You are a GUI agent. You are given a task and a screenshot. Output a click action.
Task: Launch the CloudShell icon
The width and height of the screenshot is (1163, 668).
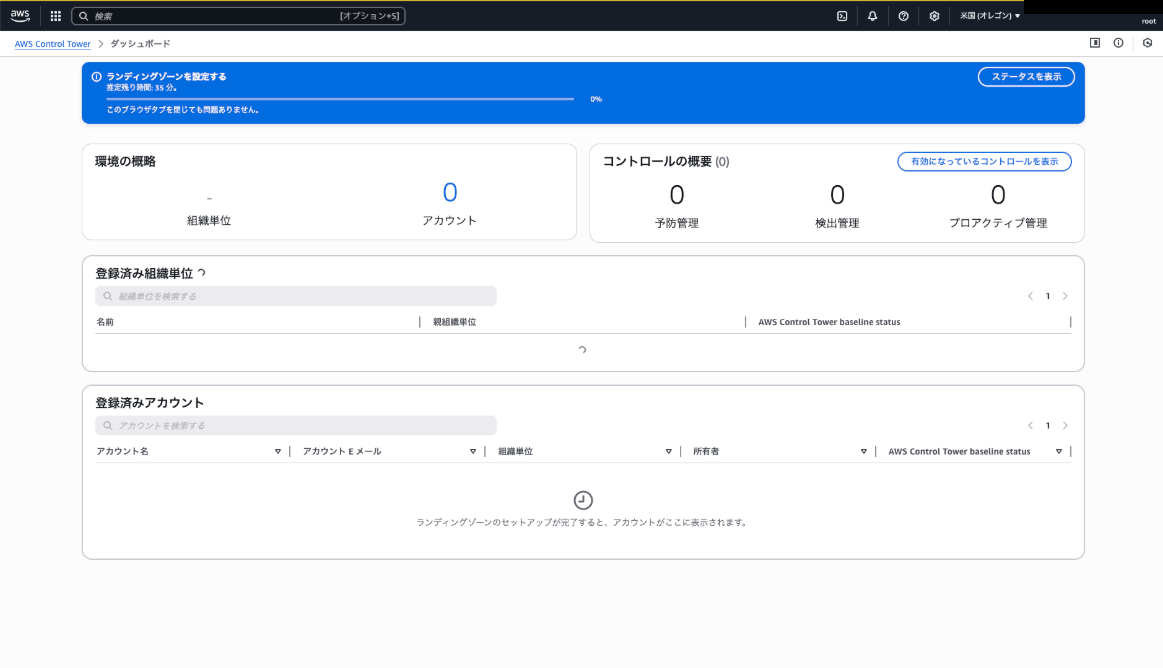point(842,16)
